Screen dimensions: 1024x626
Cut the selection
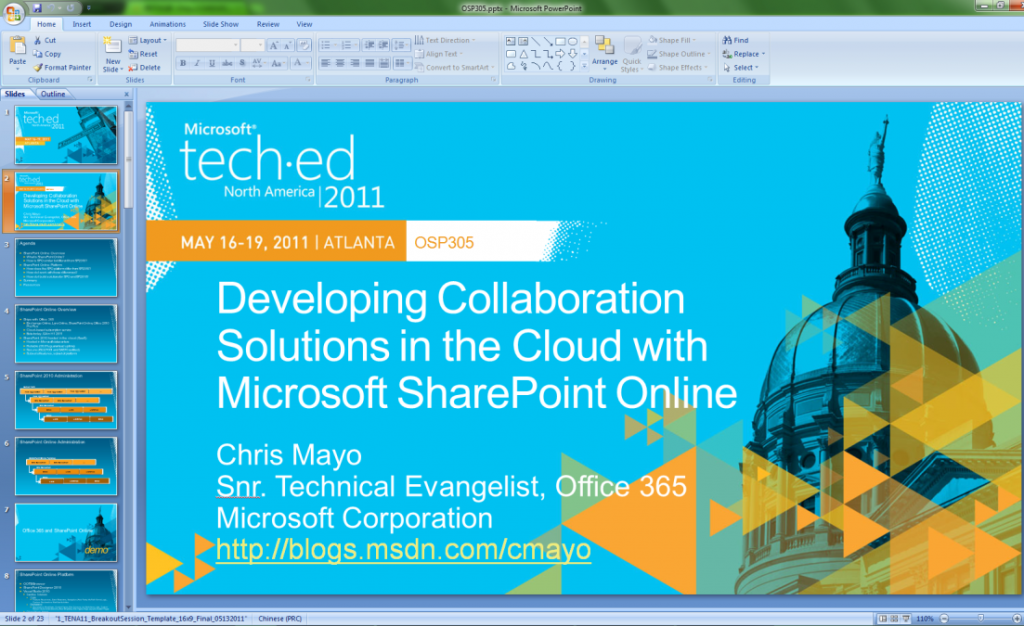coord(45,40)
